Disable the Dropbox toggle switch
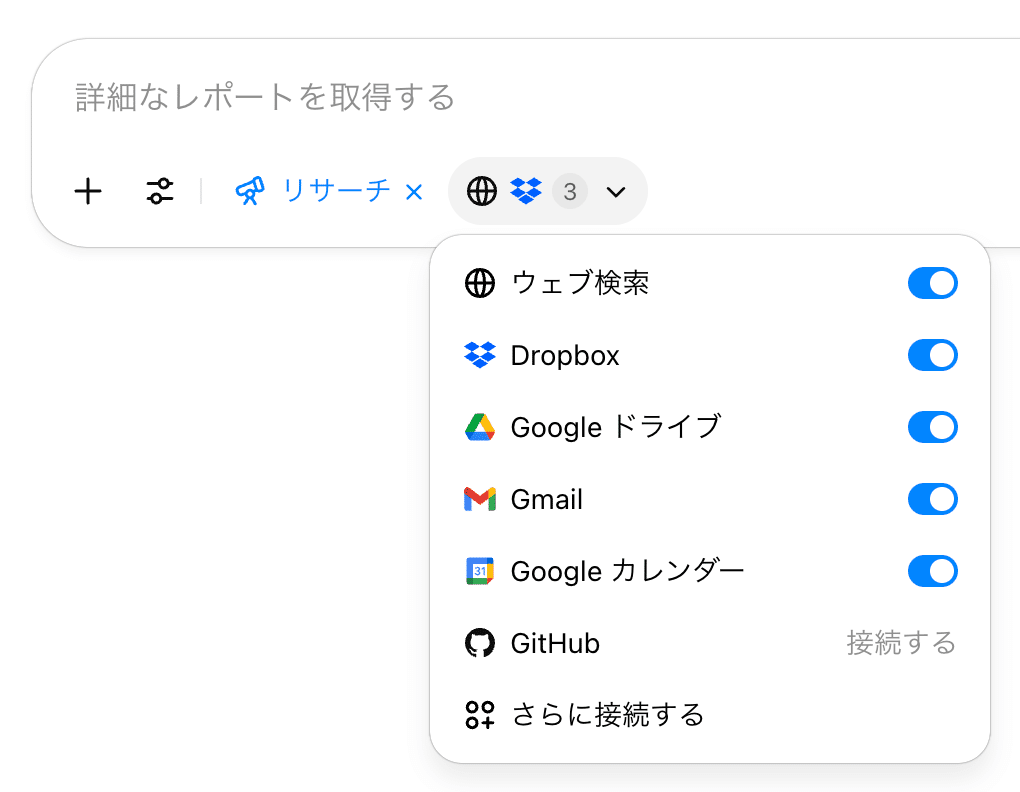Viewport: 1020px width, 792px height. pos(932,355)
